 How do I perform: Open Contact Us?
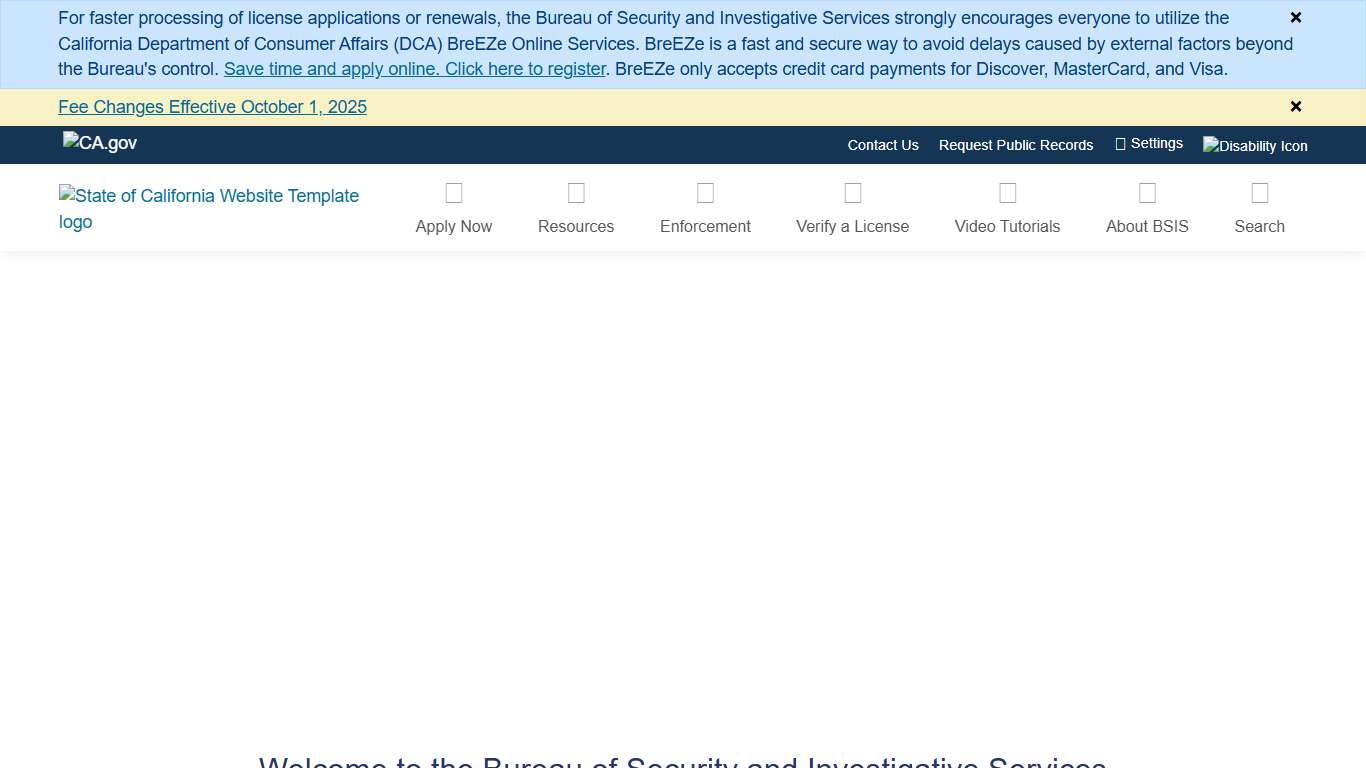[882, 145]
